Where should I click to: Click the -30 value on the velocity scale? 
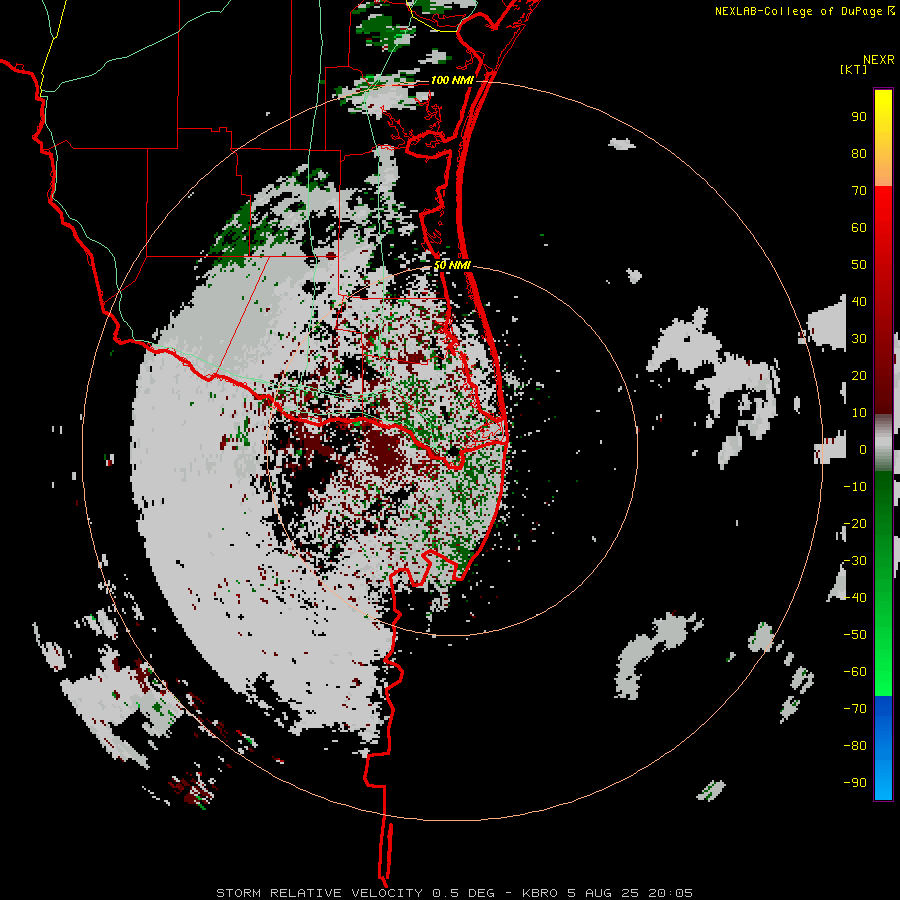[855, 561]
